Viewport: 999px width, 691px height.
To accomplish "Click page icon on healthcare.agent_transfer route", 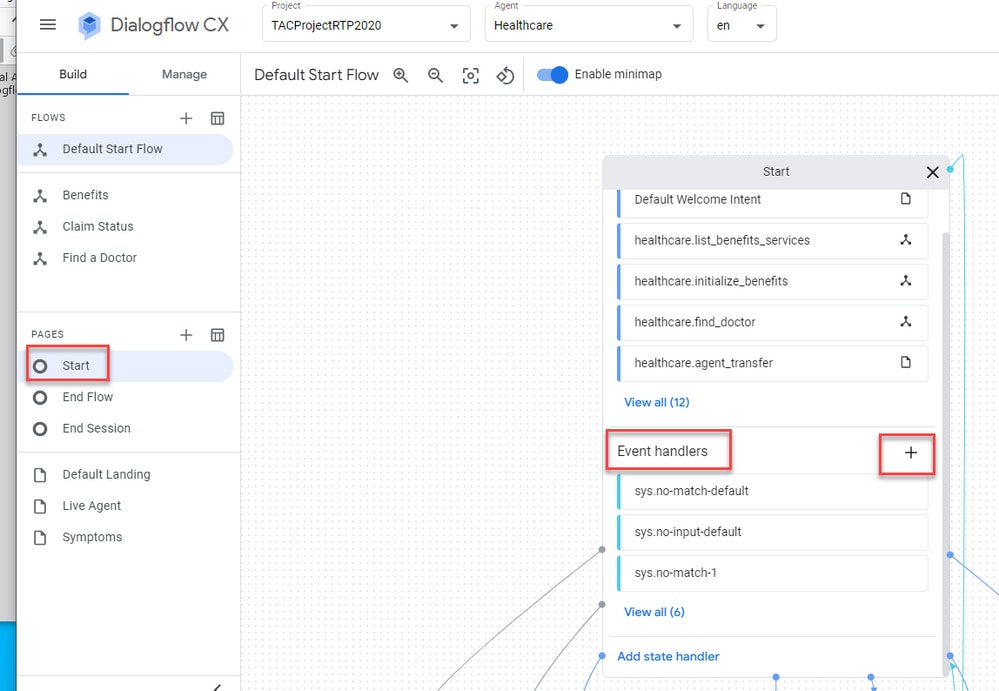I will click(x=905, y=362).
